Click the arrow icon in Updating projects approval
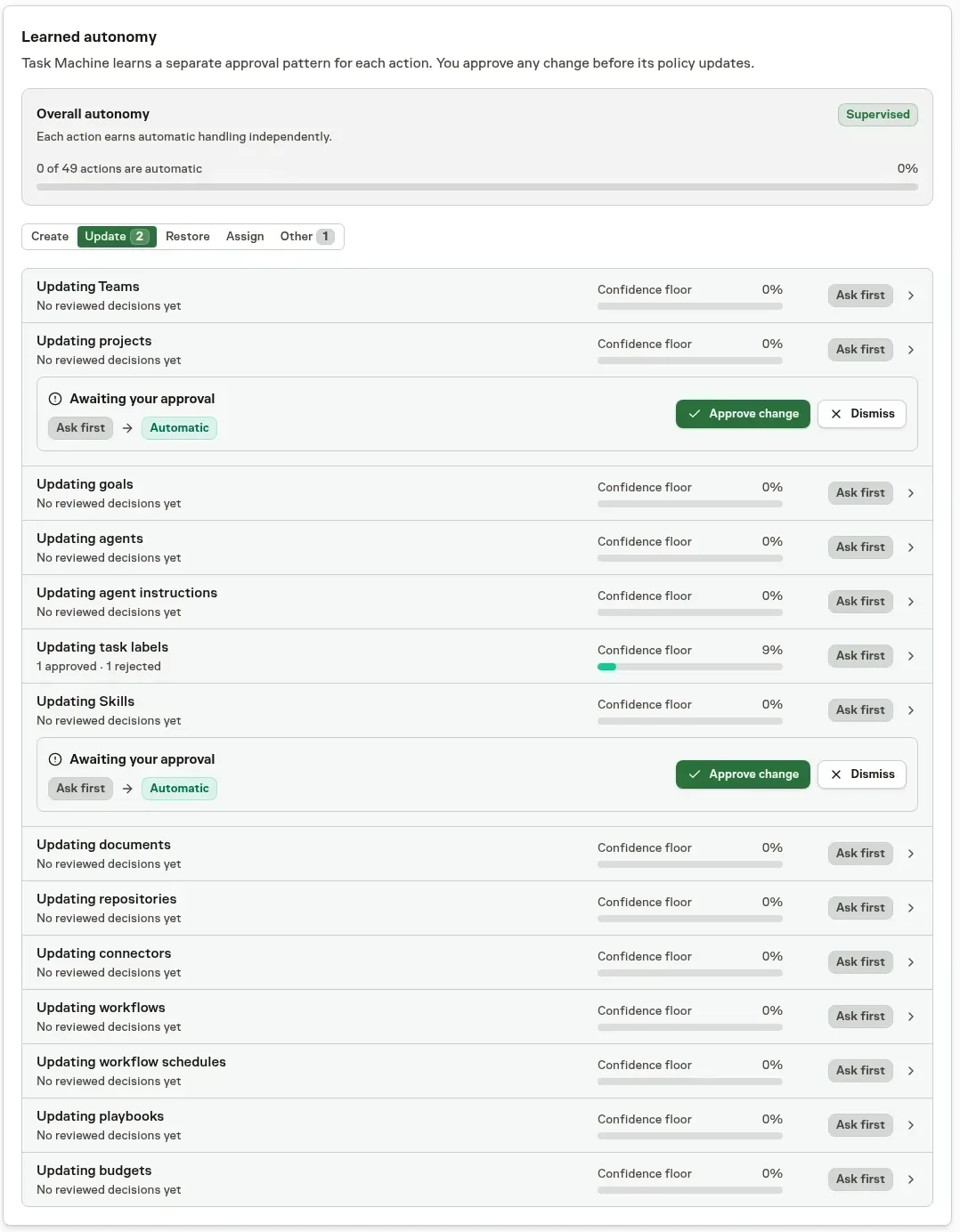 127,428
